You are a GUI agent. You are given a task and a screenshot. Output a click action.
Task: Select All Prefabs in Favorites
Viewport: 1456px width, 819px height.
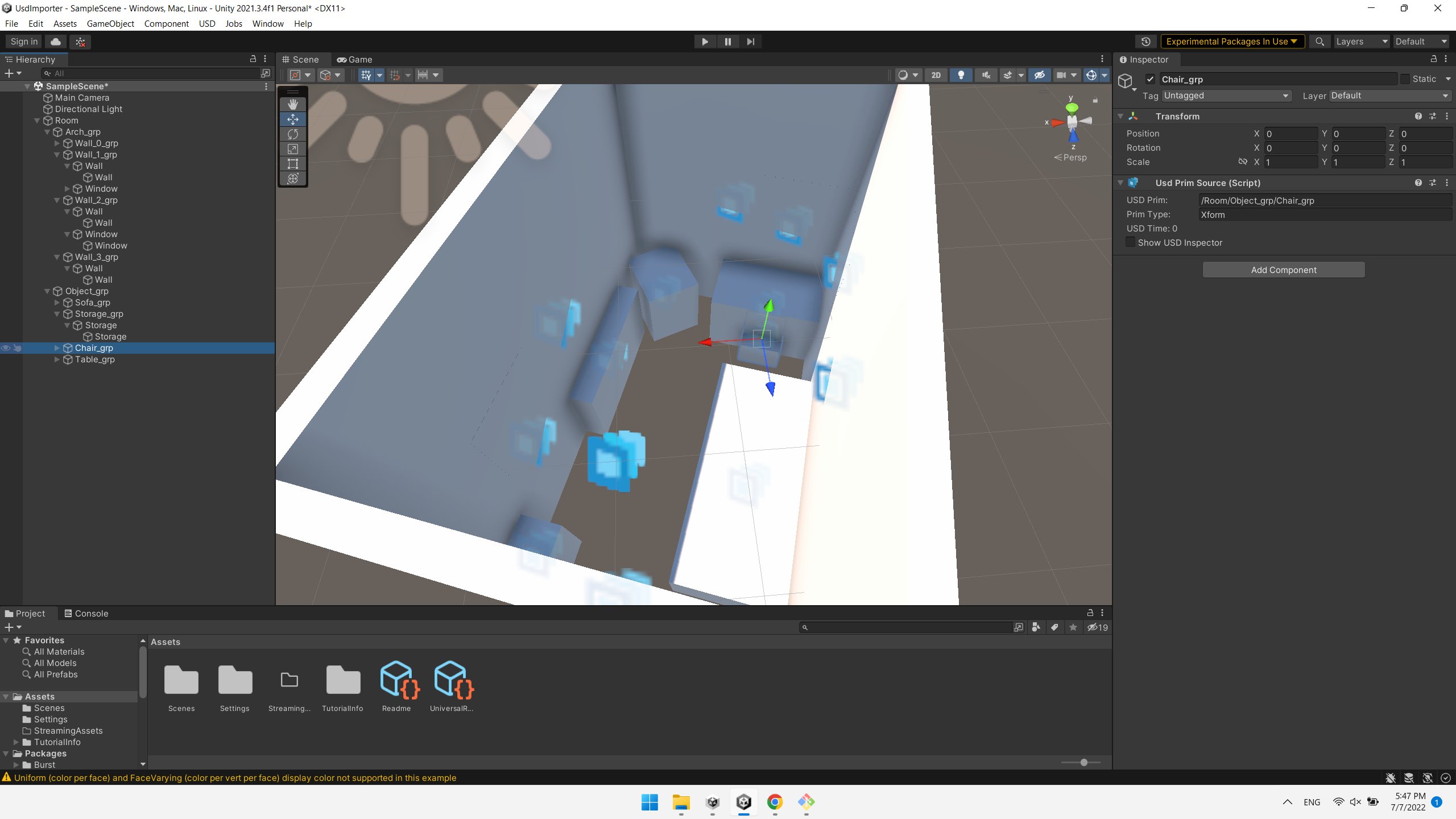click(x=56, y=675)
